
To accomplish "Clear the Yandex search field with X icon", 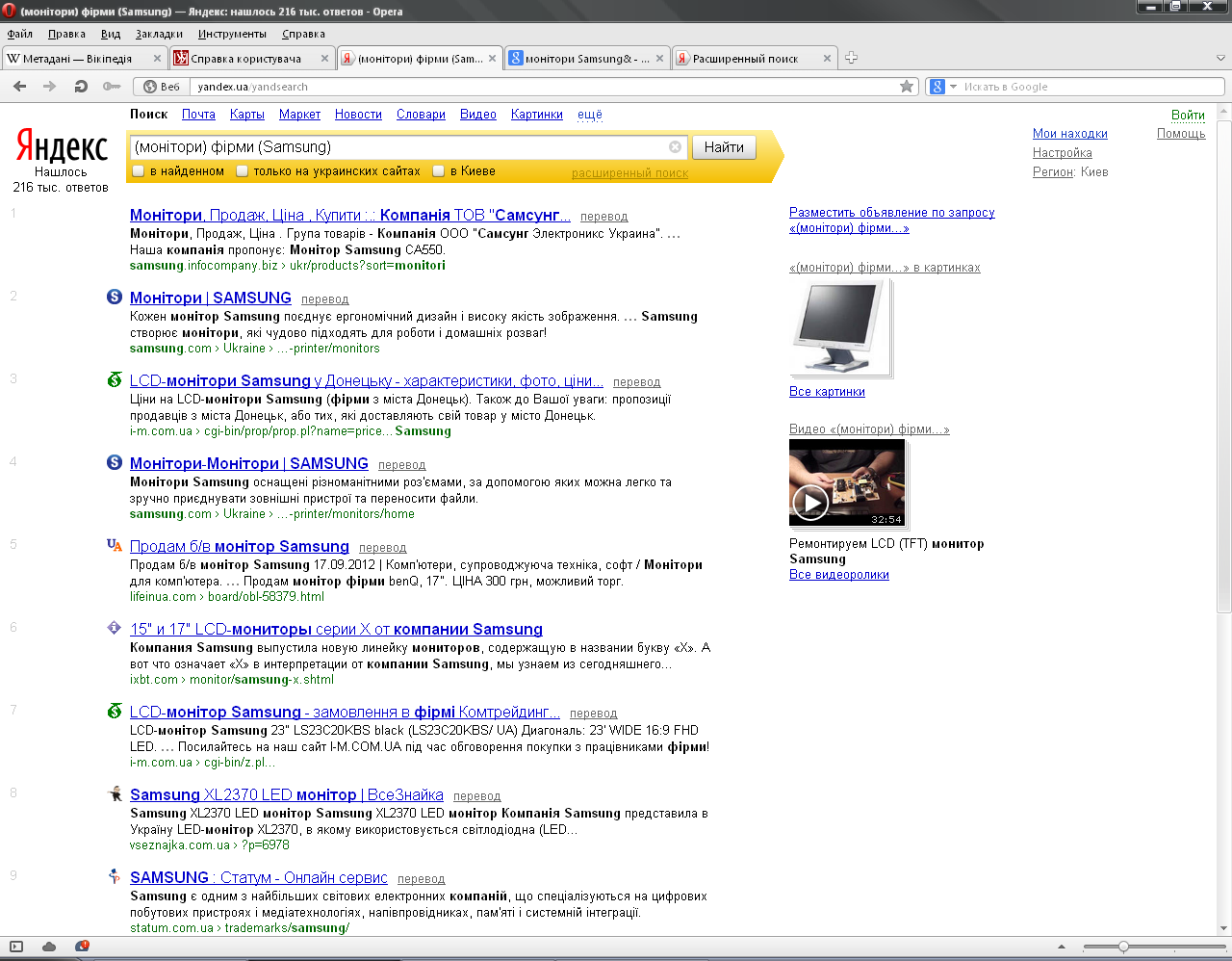I will [675, 147].
